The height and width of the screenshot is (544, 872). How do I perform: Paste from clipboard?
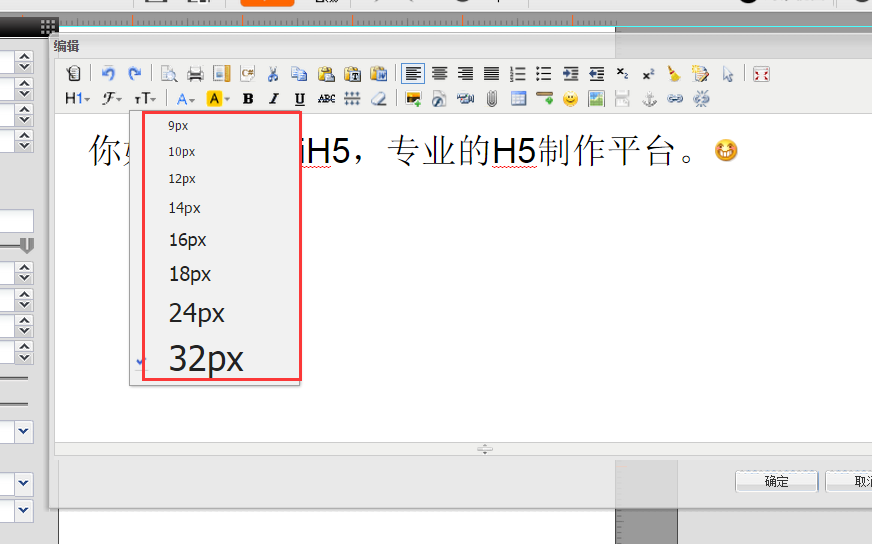coord(326,73)
